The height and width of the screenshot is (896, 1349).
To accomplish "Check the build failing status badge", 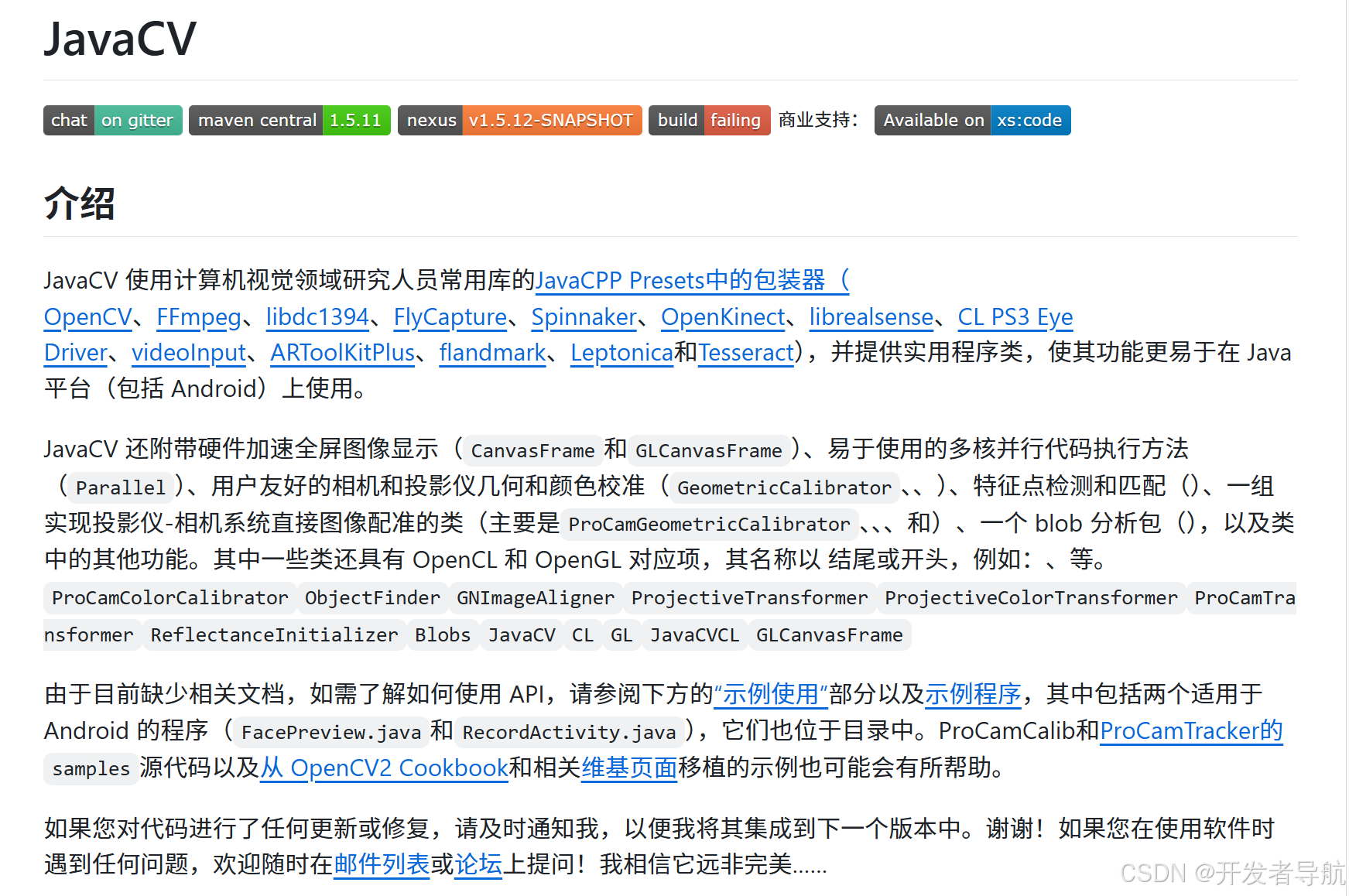I will click(708, 120).
